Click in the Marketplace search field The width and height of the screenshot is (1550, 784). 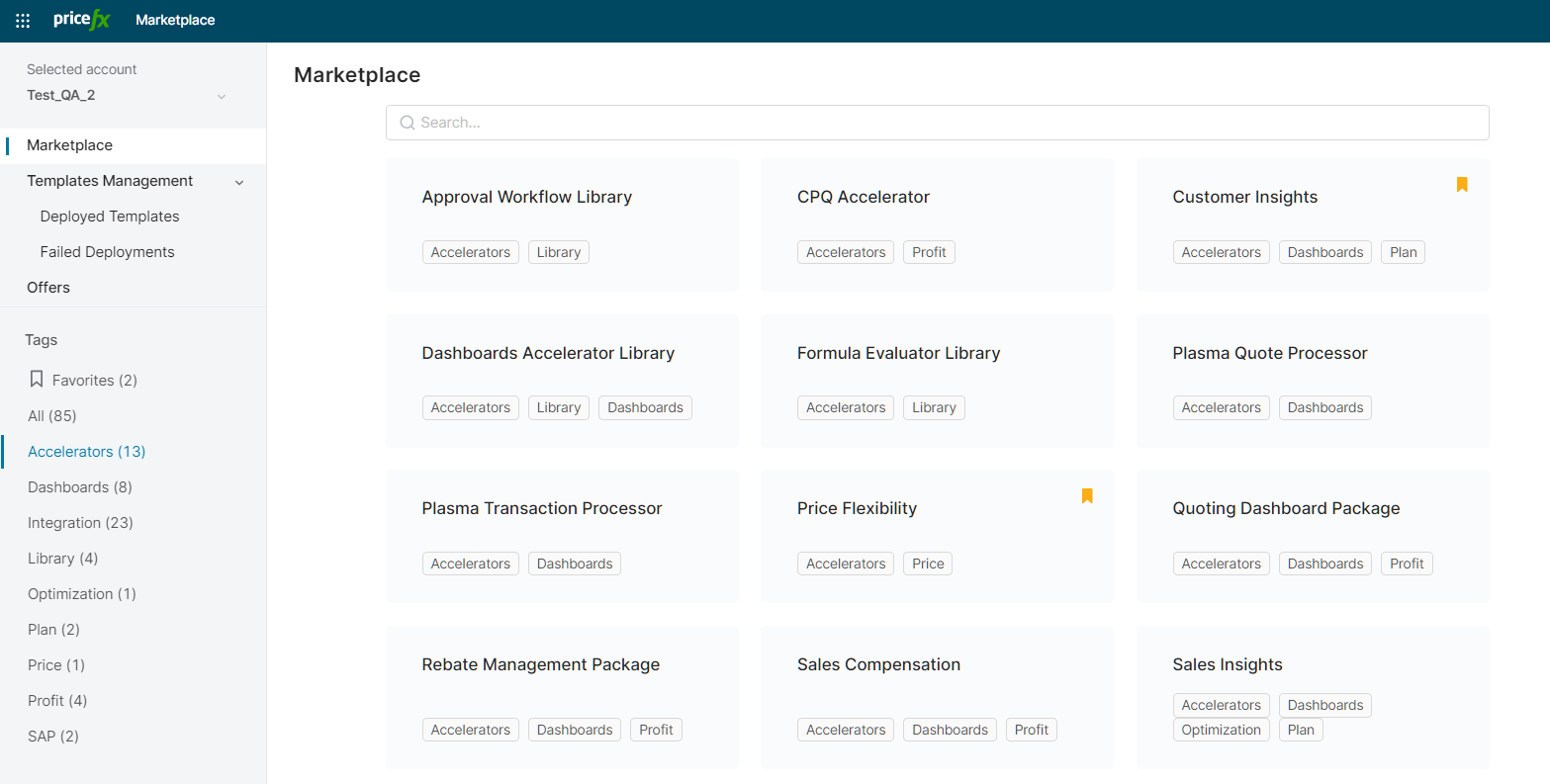click(x=937, y=123)
